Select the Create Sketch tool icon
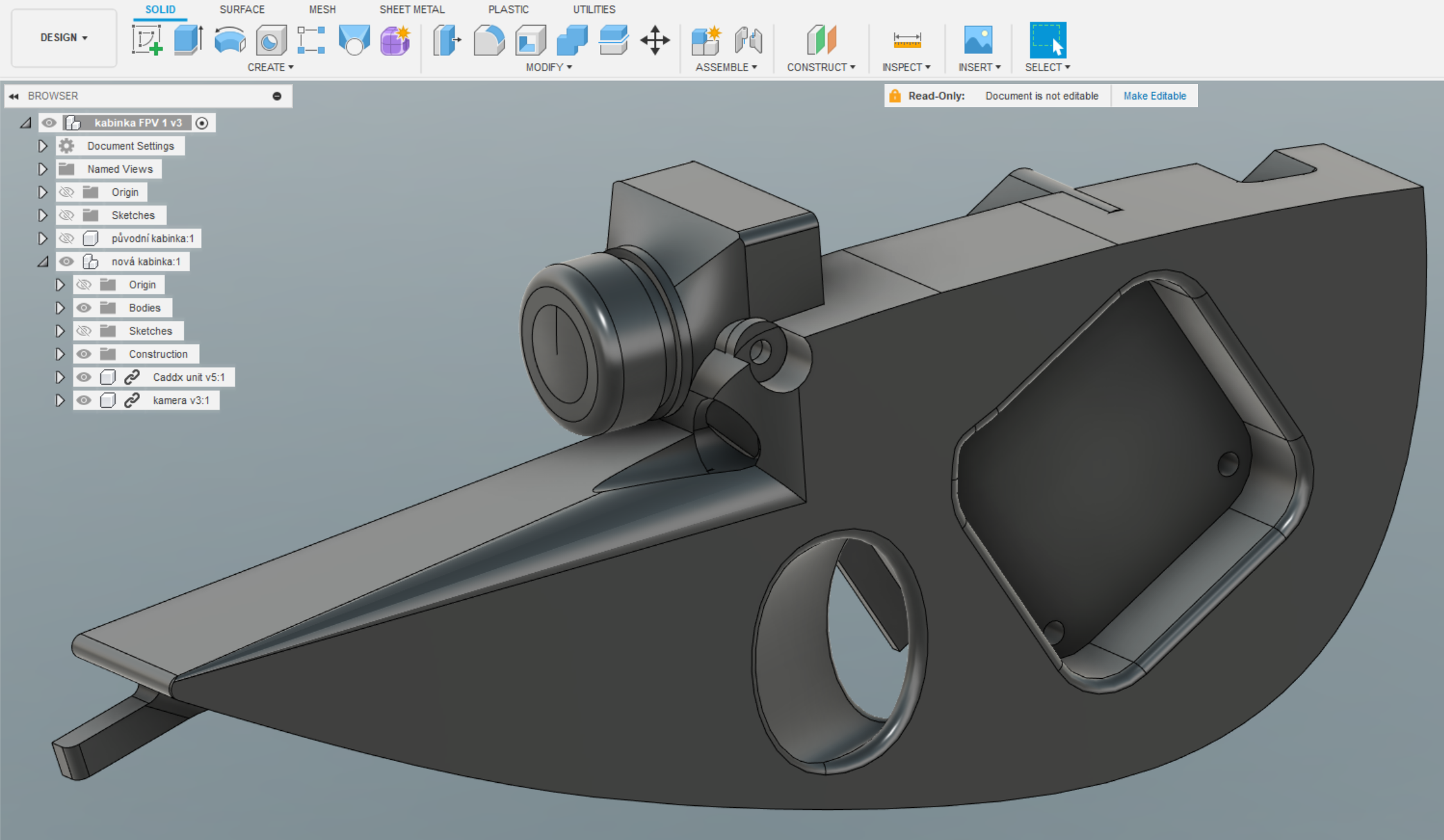 click(x=147, y=40)
